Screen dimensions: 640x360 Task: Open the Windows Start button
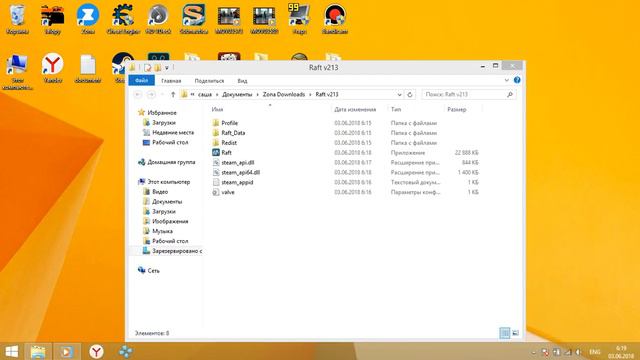coord(11,352)
